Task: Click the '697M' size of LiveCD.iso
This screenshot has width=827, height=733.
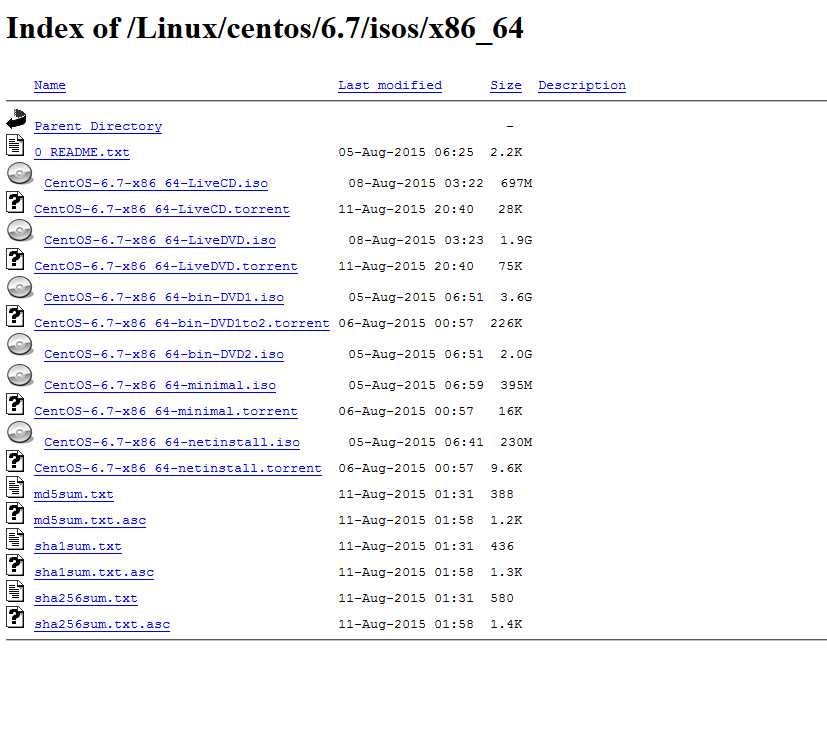Action: pos(516,184)
